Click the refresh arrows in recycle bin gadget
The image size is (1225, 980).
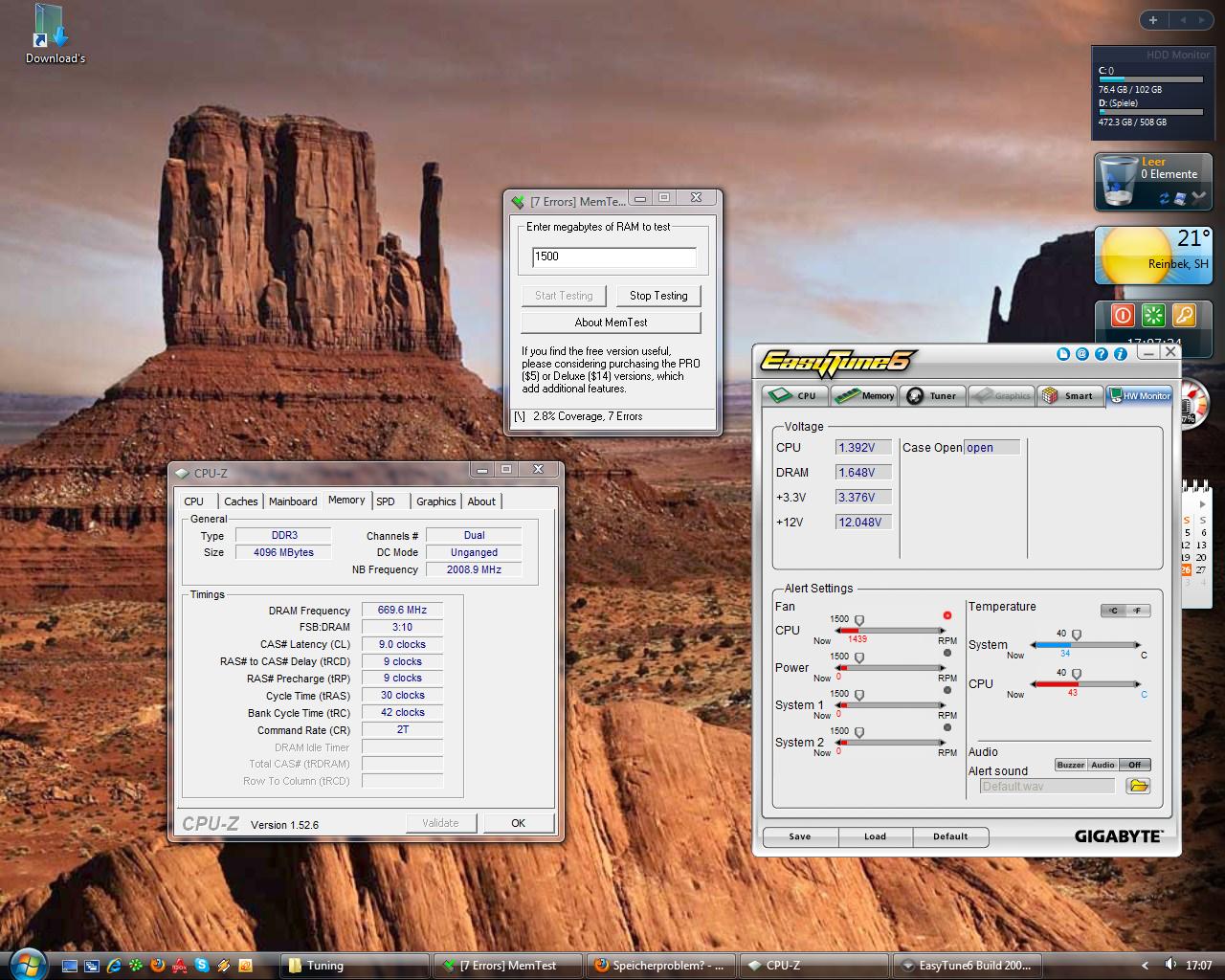click(x=1165, y=198)
